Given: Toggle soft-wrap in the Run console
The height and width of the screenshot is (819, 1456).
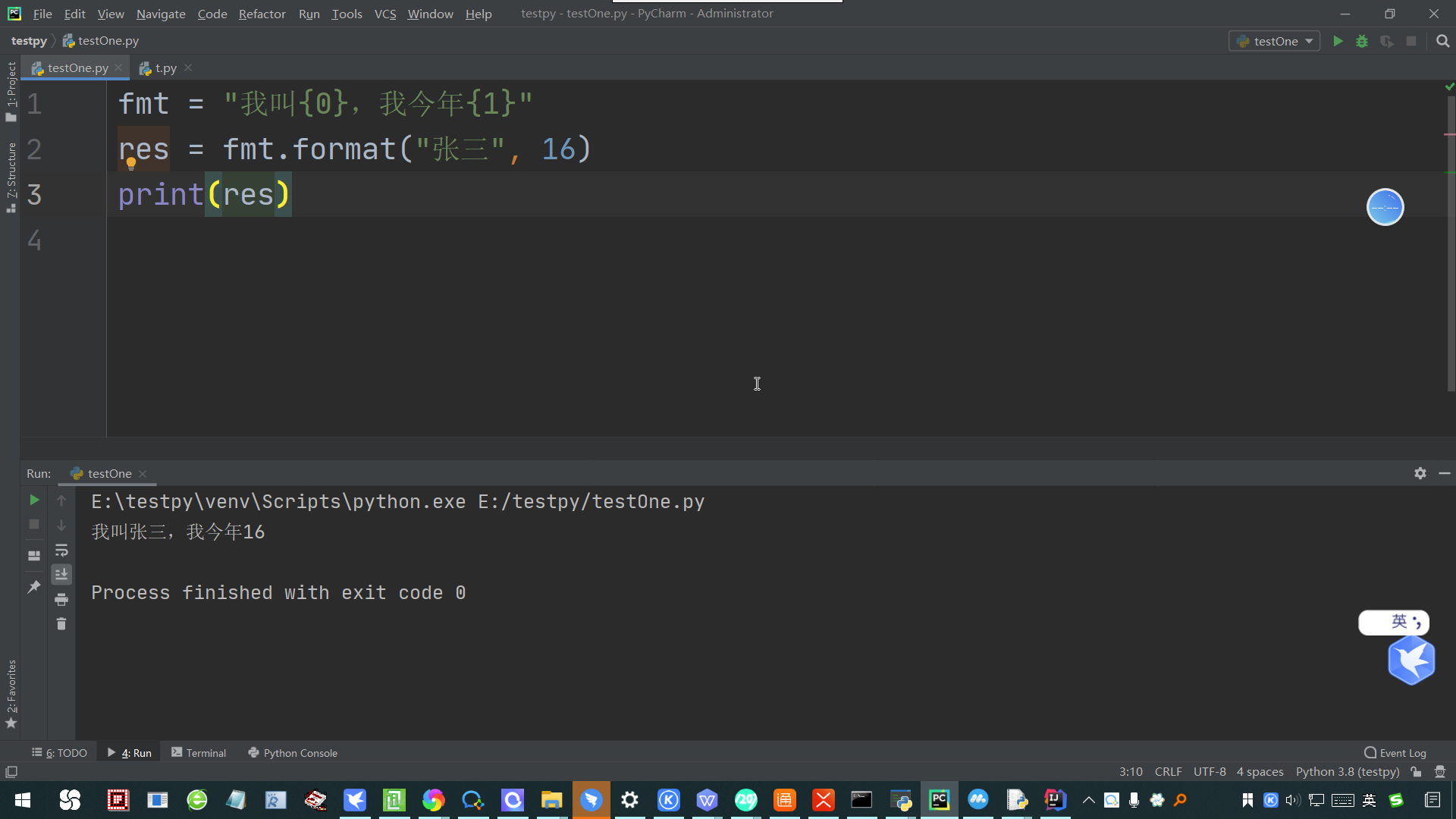Looking at the screenshot, I should [61, 550].
